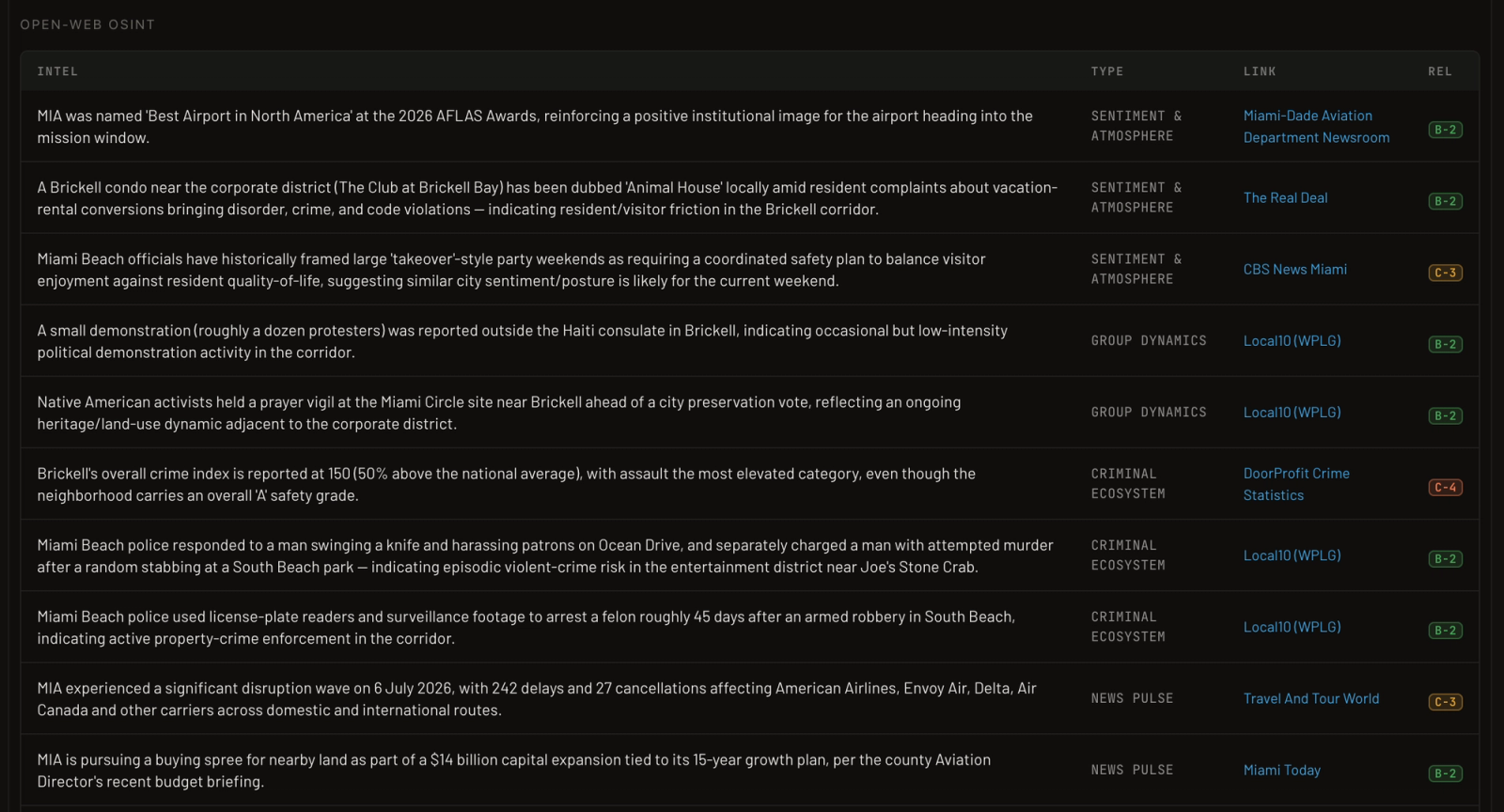Click B-2 badge in Miami Today row
The height and width of the screenshot is (812, 1504).
point(1445,773)
